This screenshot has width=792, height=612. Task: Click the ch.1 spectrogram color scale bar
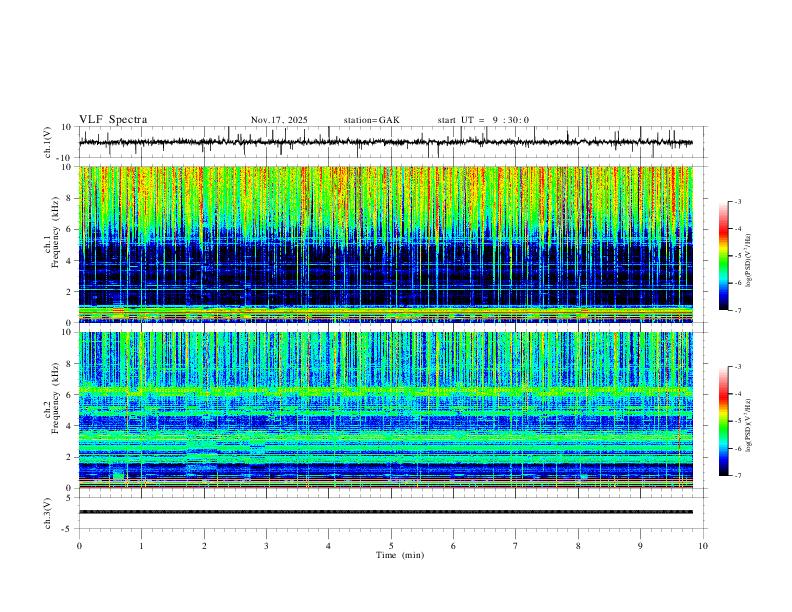tap(723, 256)
